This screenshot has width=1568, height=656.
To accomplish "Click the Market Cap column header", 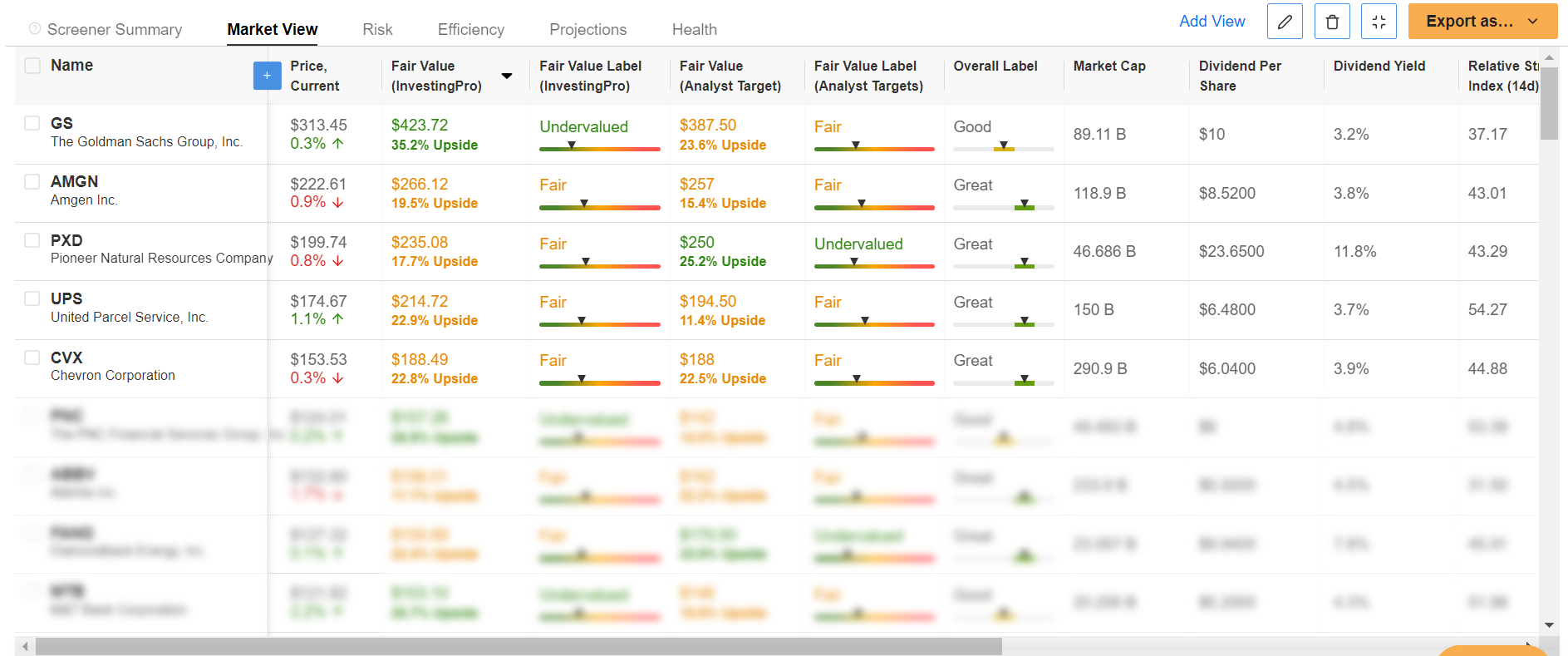I will point(1109,66).
